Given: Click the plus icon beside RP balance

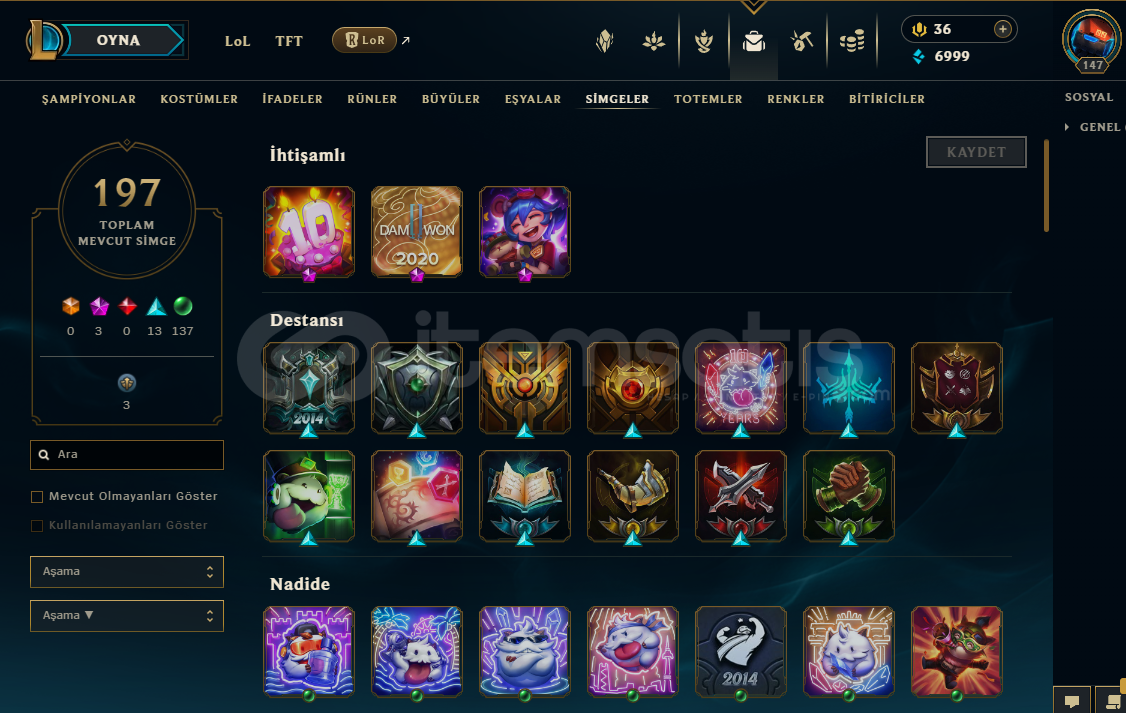Looking at the screenshot, I should coord(1002,29).
